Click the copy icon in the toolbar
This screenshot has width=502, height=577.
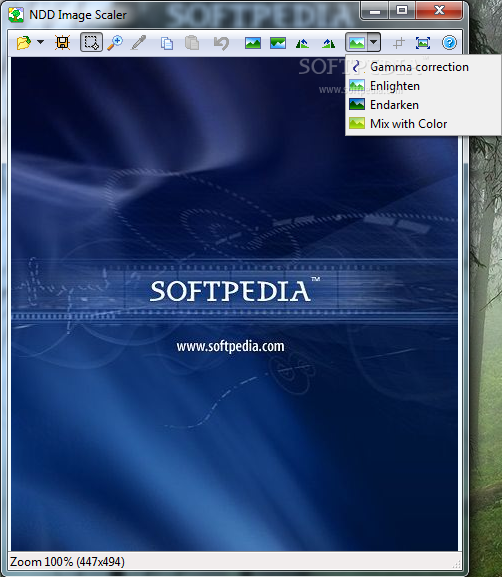coord(167,43)
